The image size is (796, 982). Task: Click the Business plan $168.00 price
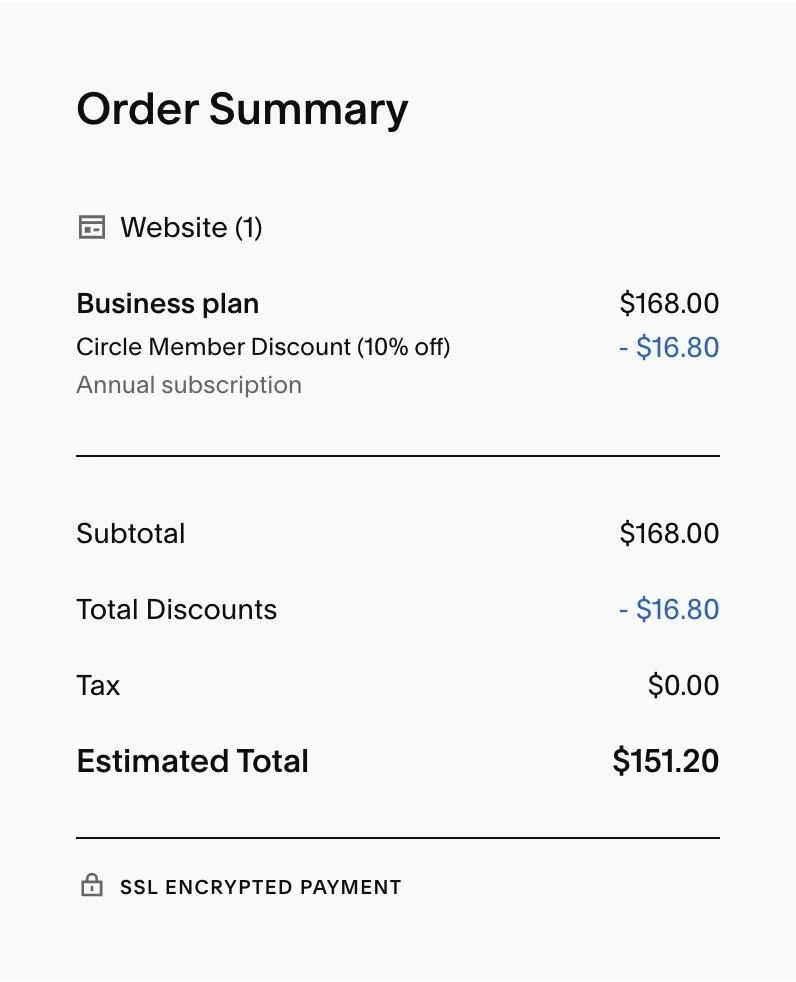669,304
